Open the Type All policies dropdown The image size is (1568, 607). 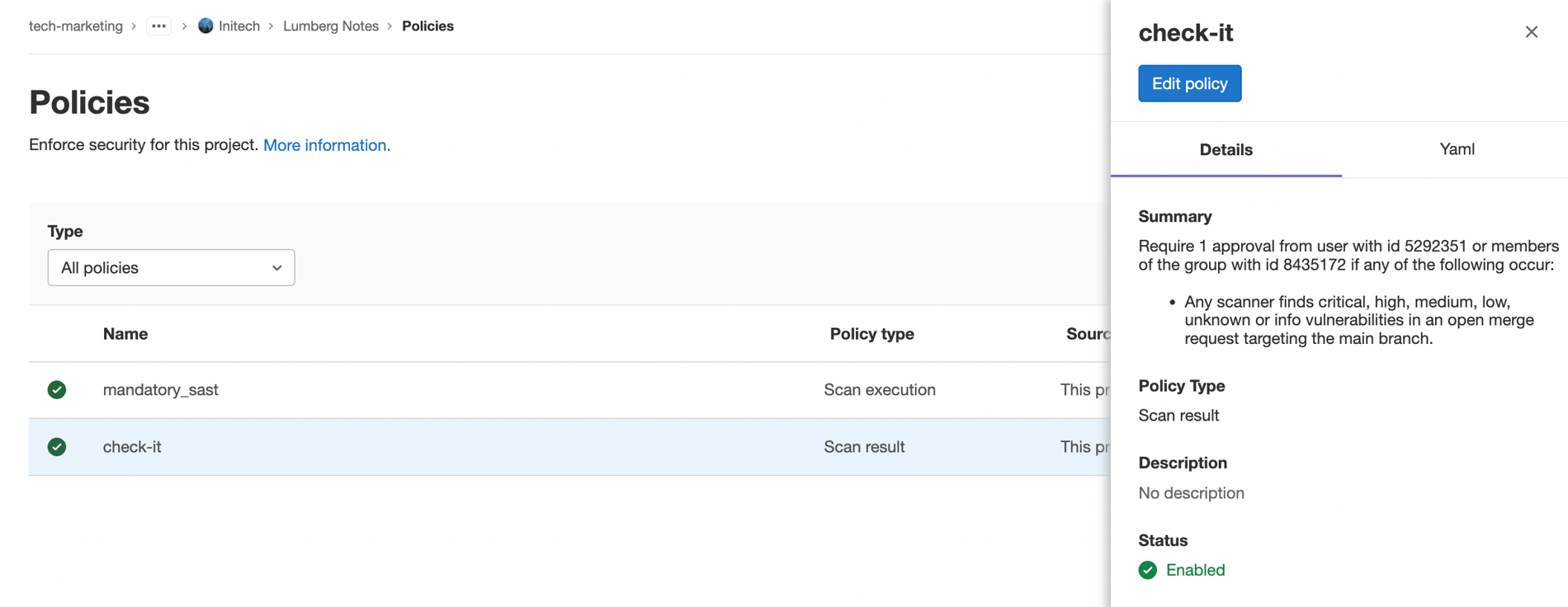click(171, 268)
